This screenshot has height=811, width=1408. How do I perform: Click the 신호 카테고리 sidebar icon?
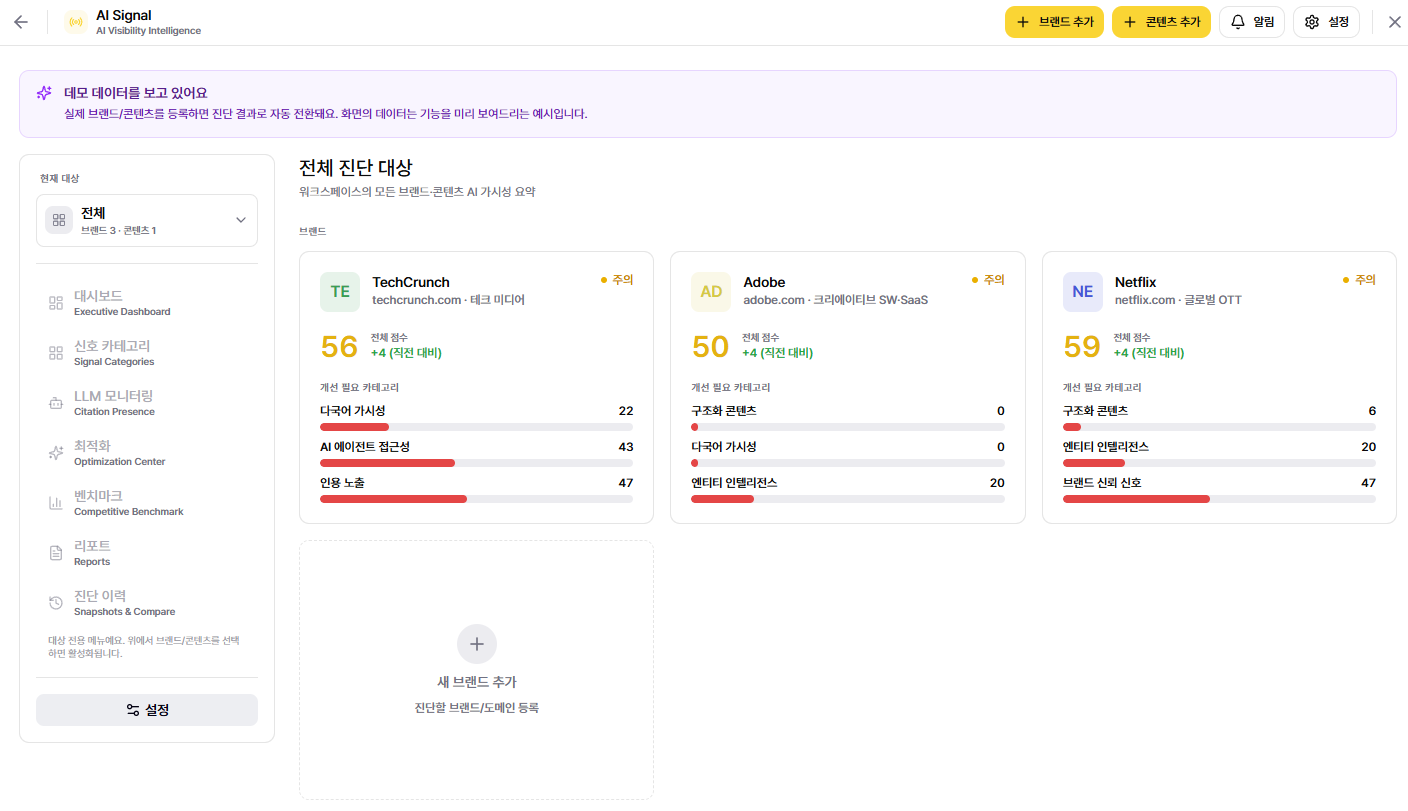point(56,353)
